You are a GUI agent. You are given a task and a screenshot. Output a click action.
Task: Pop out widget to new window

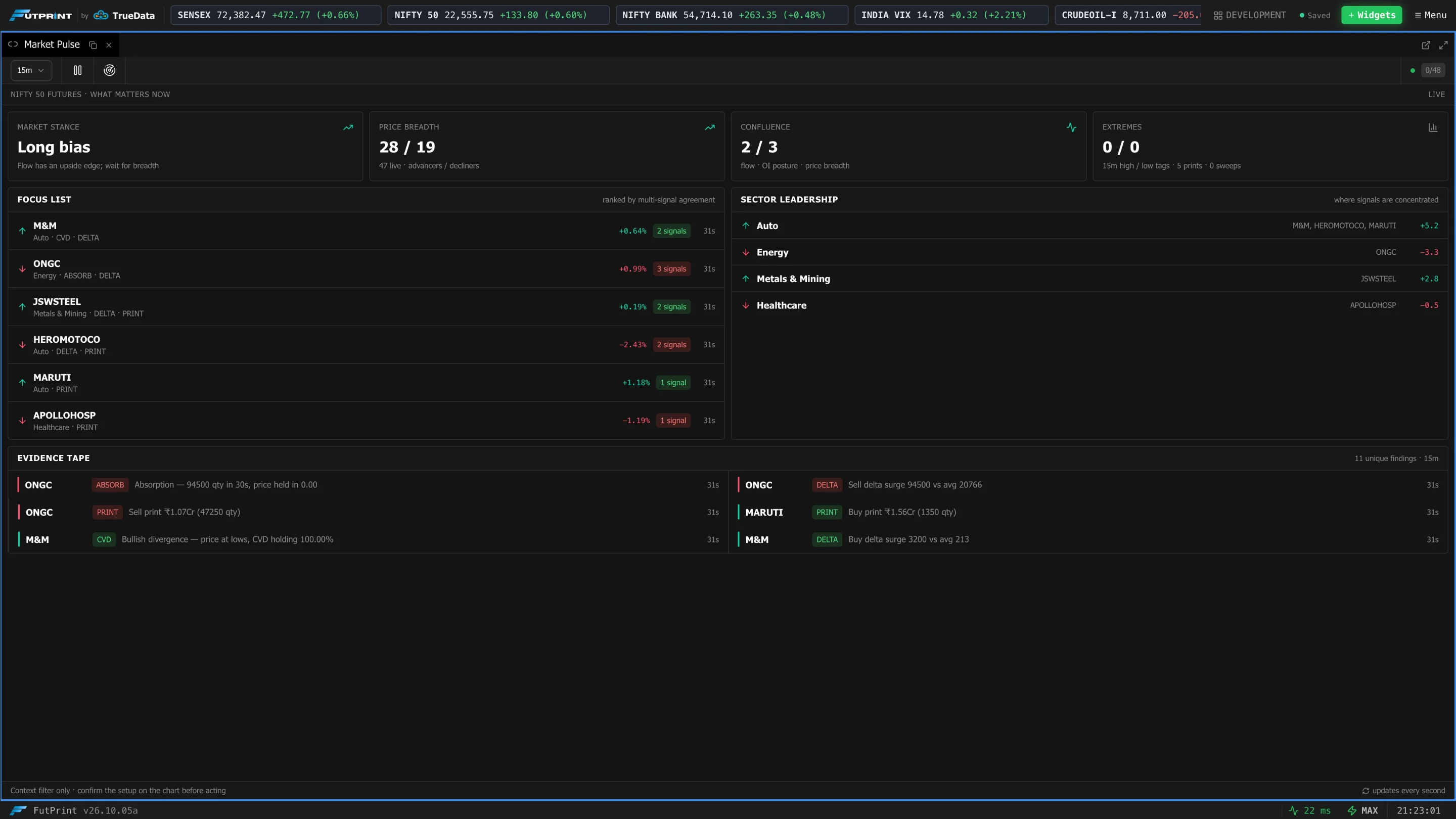[x=1426, y=44]
